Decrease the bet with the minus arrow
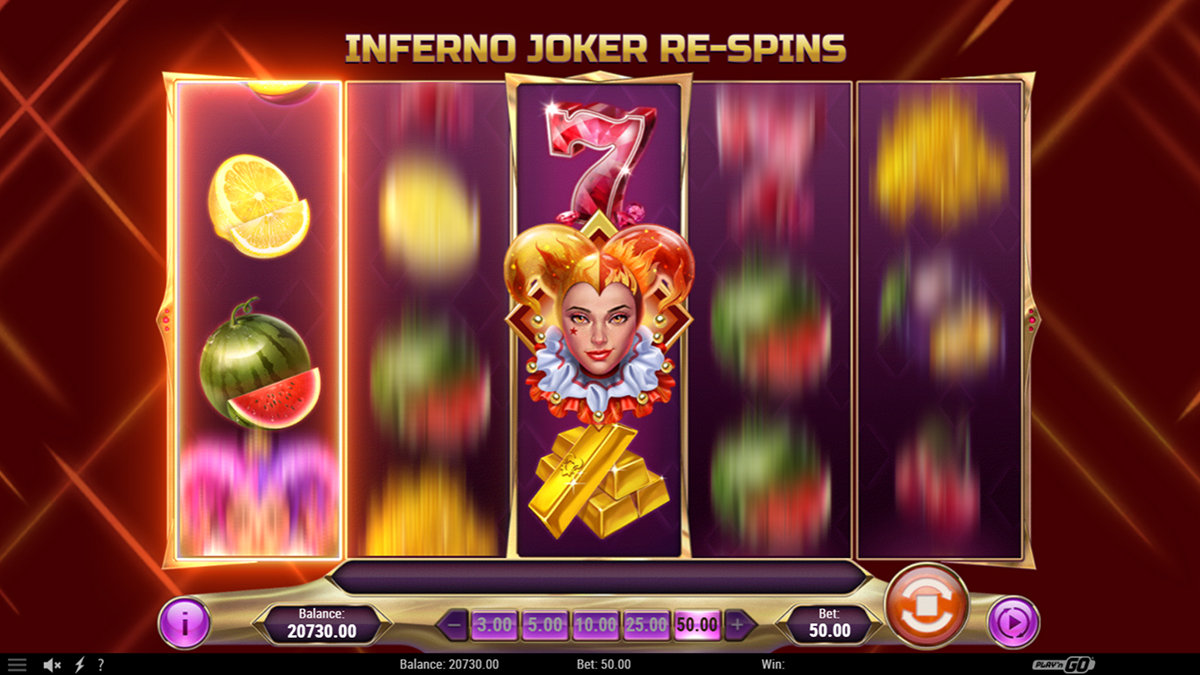The width and height of the screenshot is (1200, 675). coord(454,625)
